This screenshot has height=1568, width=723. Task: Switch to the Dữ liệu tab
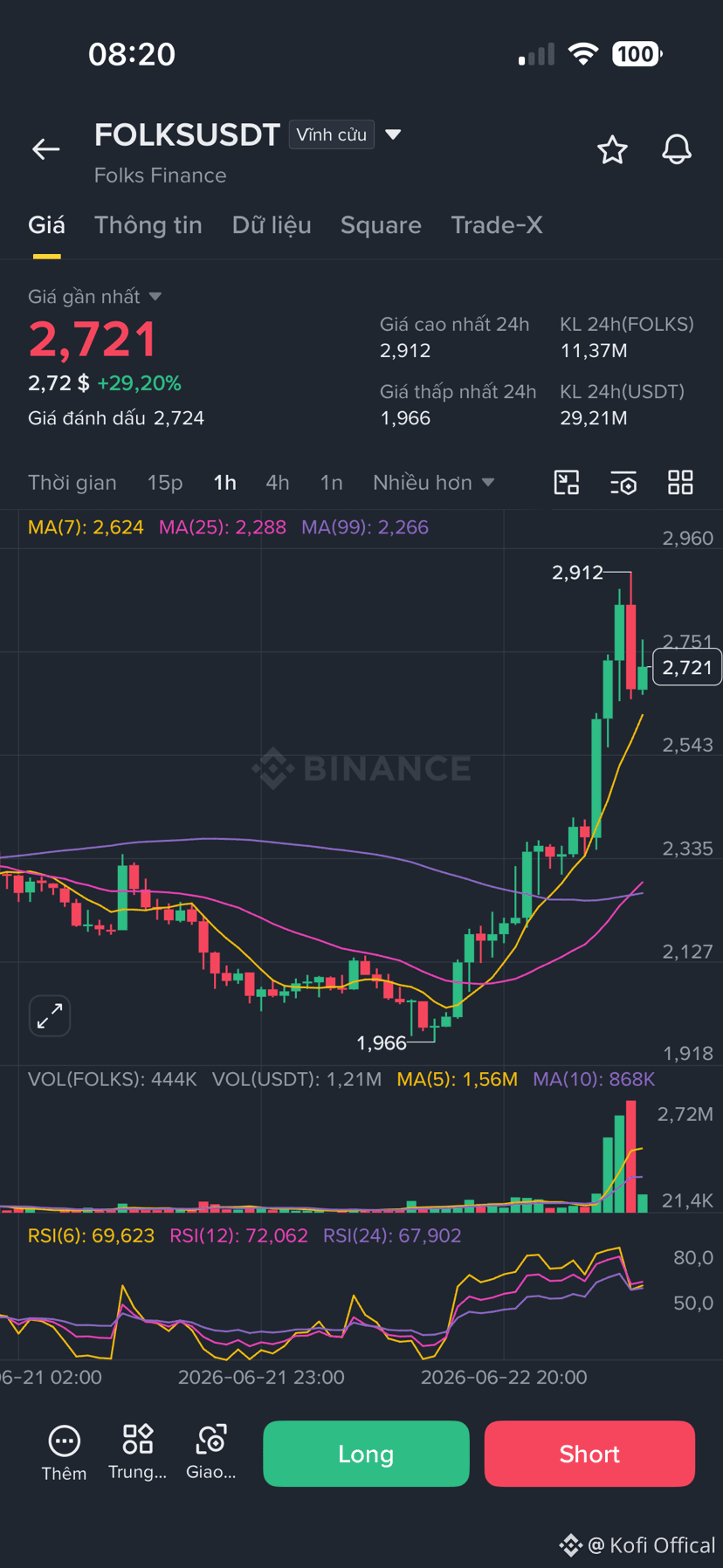[x=272, y=225]
